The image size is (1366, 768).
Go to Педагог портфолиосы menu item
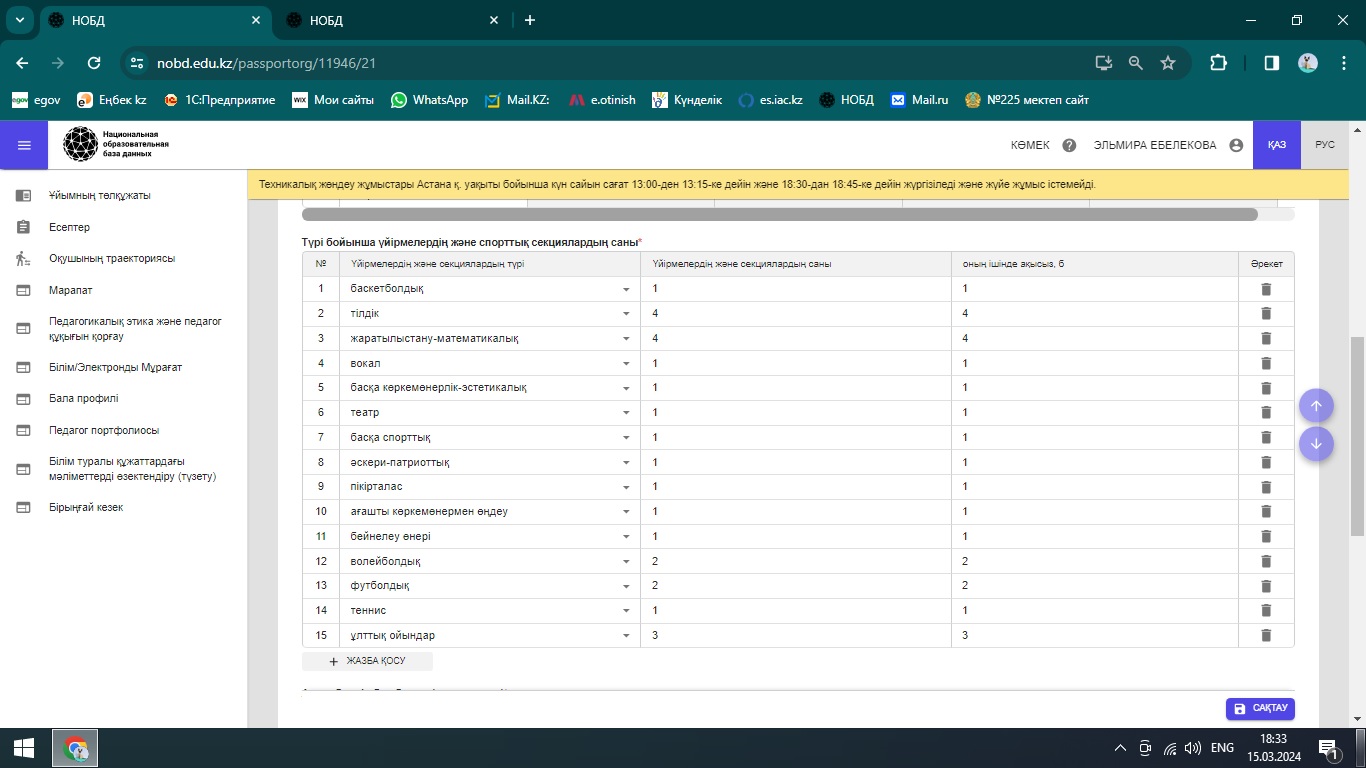point(104,430)
